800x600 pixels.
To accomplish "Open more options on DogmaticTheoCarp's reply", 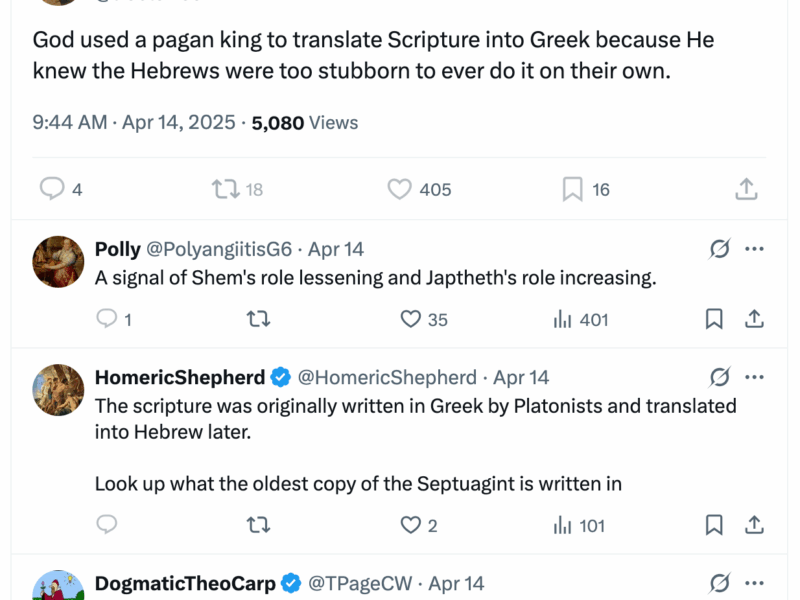I will 755,583.
